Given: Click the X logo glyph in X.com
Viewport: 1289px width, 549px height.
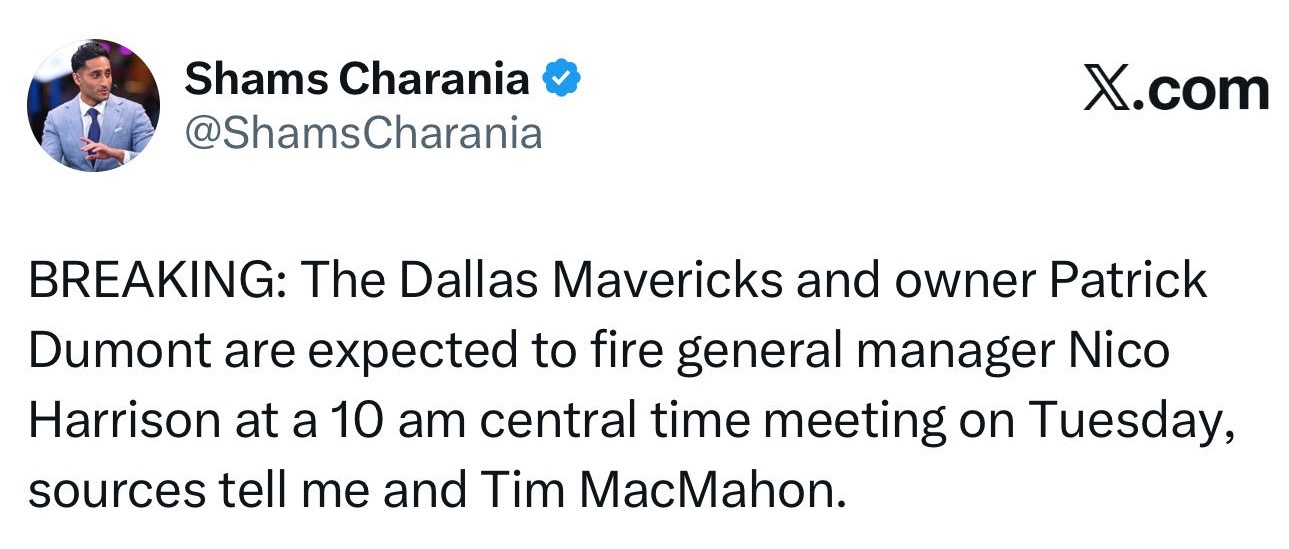Looking at the screenshot, I should (x=1105, y=91).
